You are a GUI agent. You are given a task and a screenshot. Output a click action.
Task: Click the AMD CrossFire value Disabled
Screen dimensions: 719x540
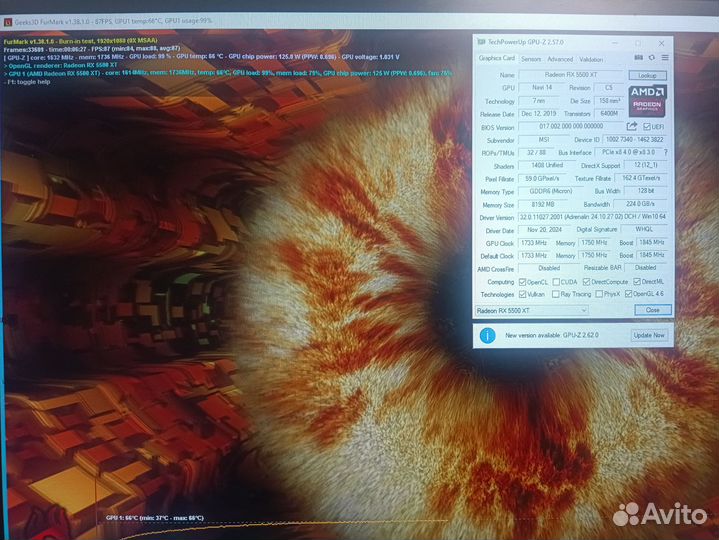coord(549,268)
